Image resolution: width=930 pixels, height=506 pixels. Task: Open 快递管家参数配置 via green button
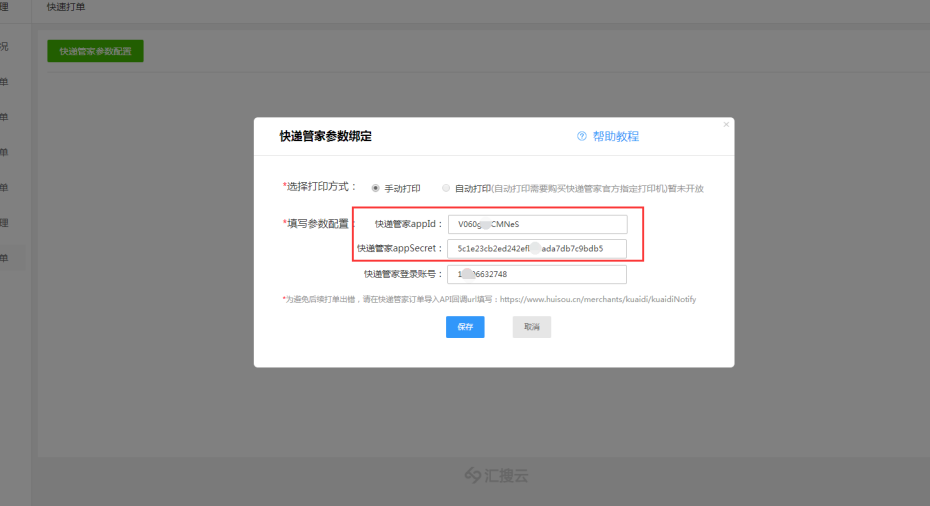[x=95, y=51]
